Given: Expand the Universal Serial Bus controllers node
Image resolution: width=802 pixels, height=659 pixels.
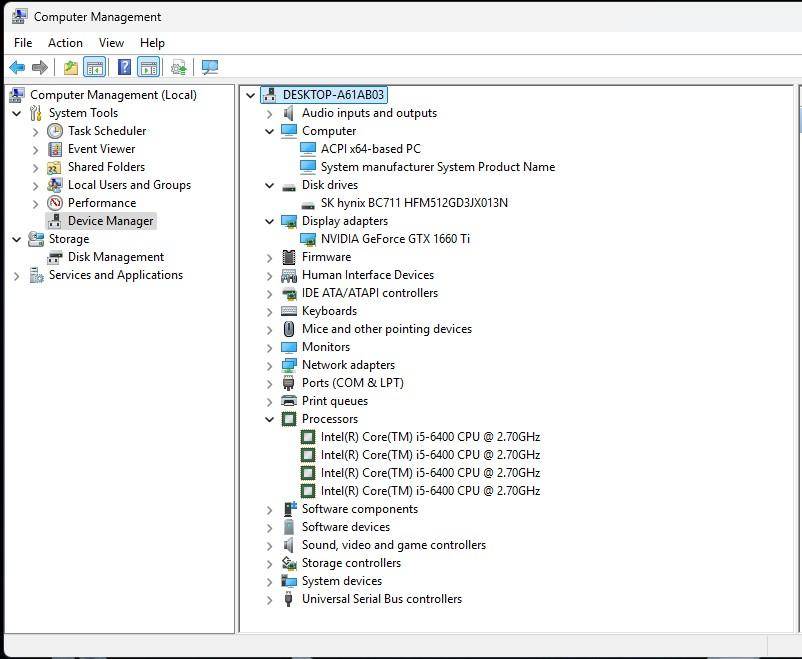Looking at the screenshot, I should pyautogui.click(x=269, y=599).
